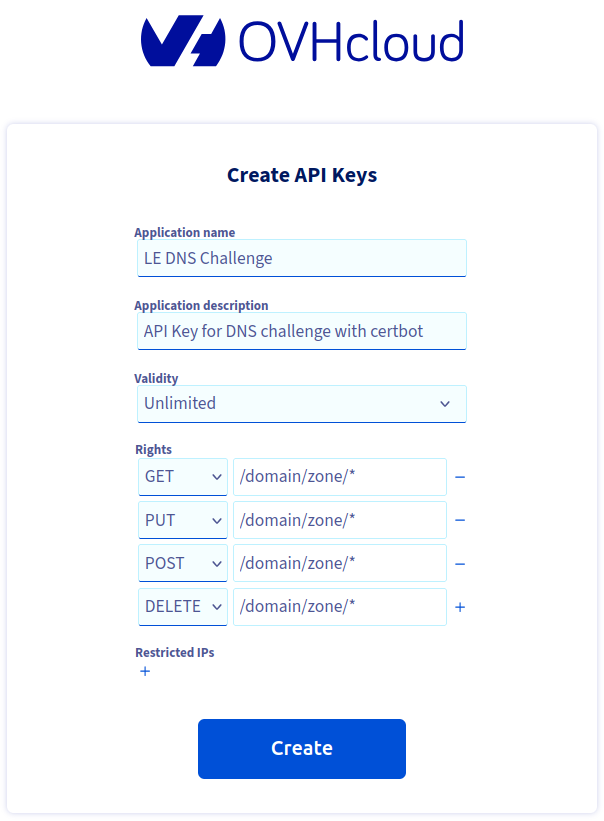Select the DELETE path input field

(x=340, y=607)
